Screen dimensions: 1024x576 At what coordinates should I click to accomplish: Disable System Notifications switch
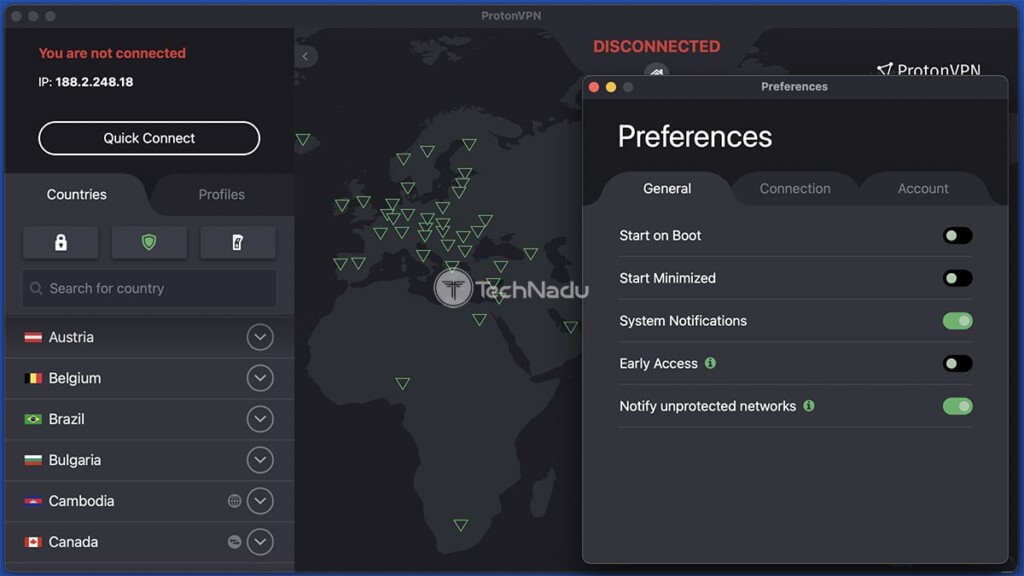[x=957, y=321]
